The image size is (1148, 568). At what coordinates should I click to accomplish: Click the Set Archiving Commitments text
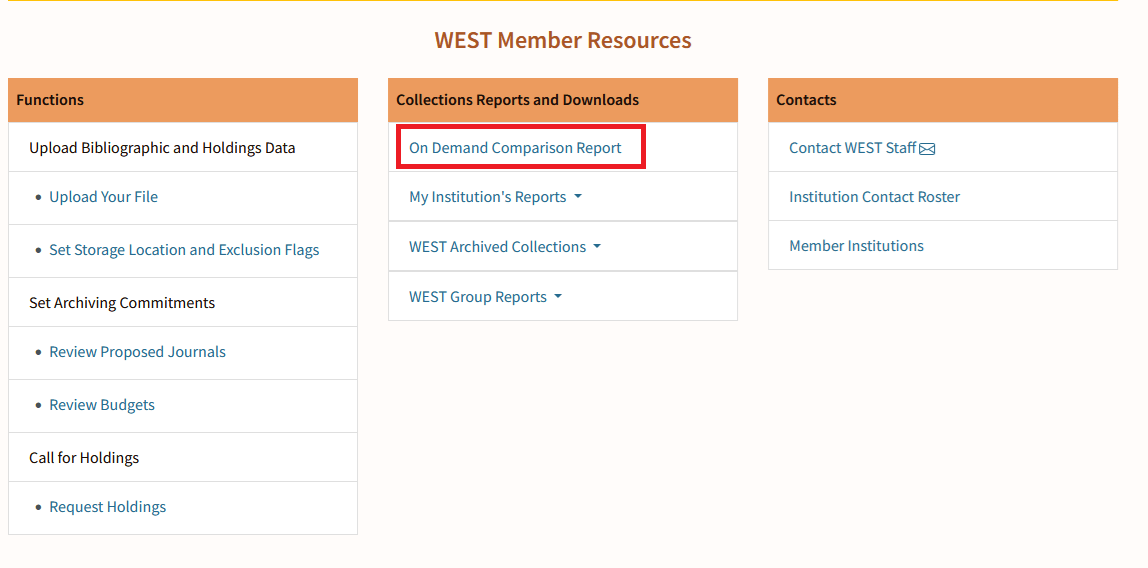122,303
